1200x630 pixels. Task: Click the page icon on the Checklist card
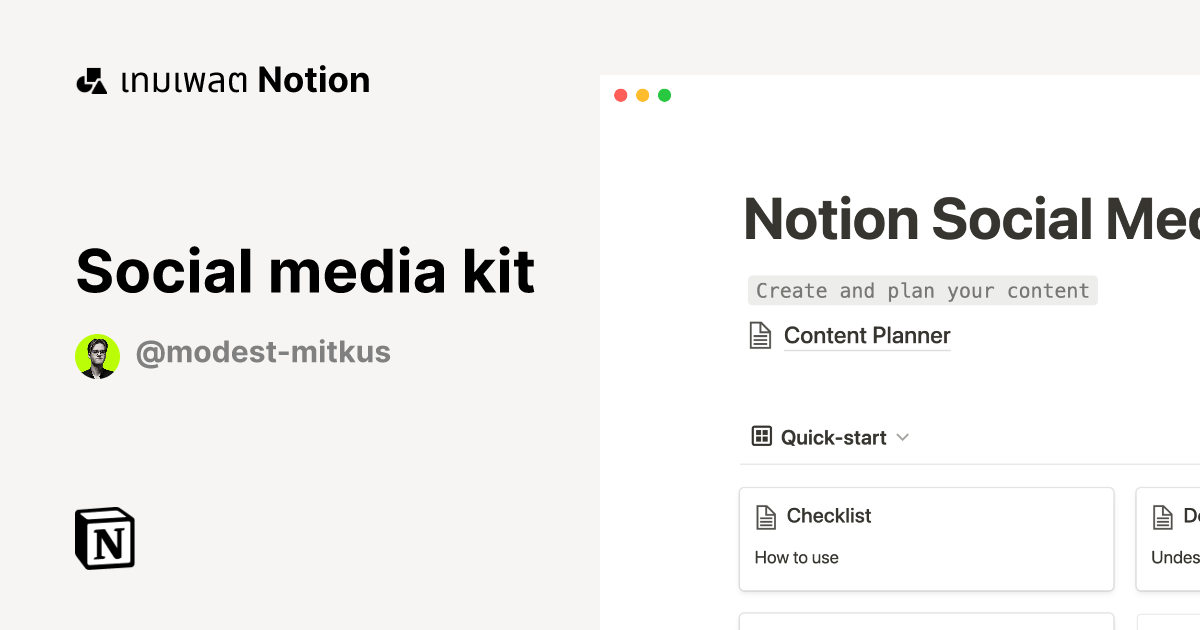point(766,516)
